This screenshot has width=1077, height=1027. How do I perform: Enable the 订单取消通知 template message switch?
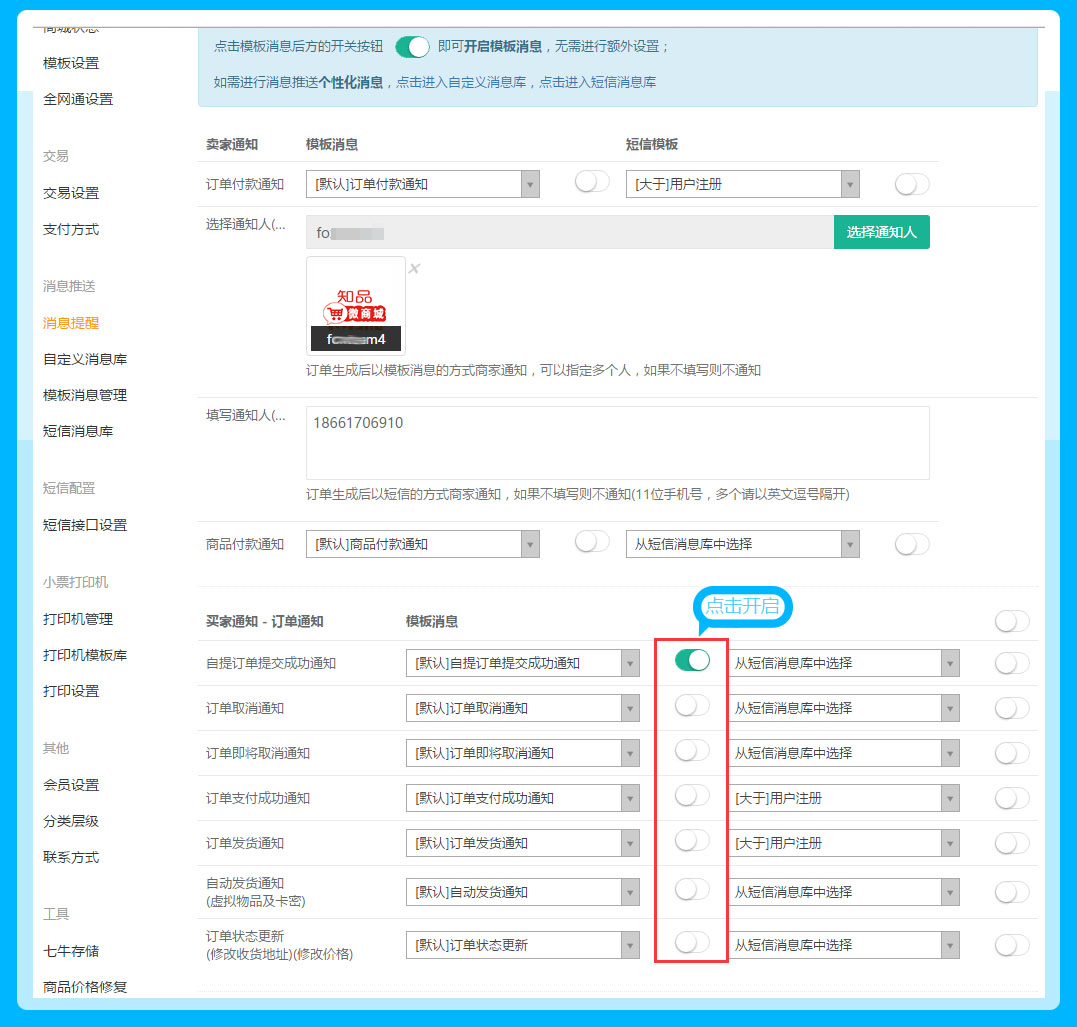click(x=692, y=706)
